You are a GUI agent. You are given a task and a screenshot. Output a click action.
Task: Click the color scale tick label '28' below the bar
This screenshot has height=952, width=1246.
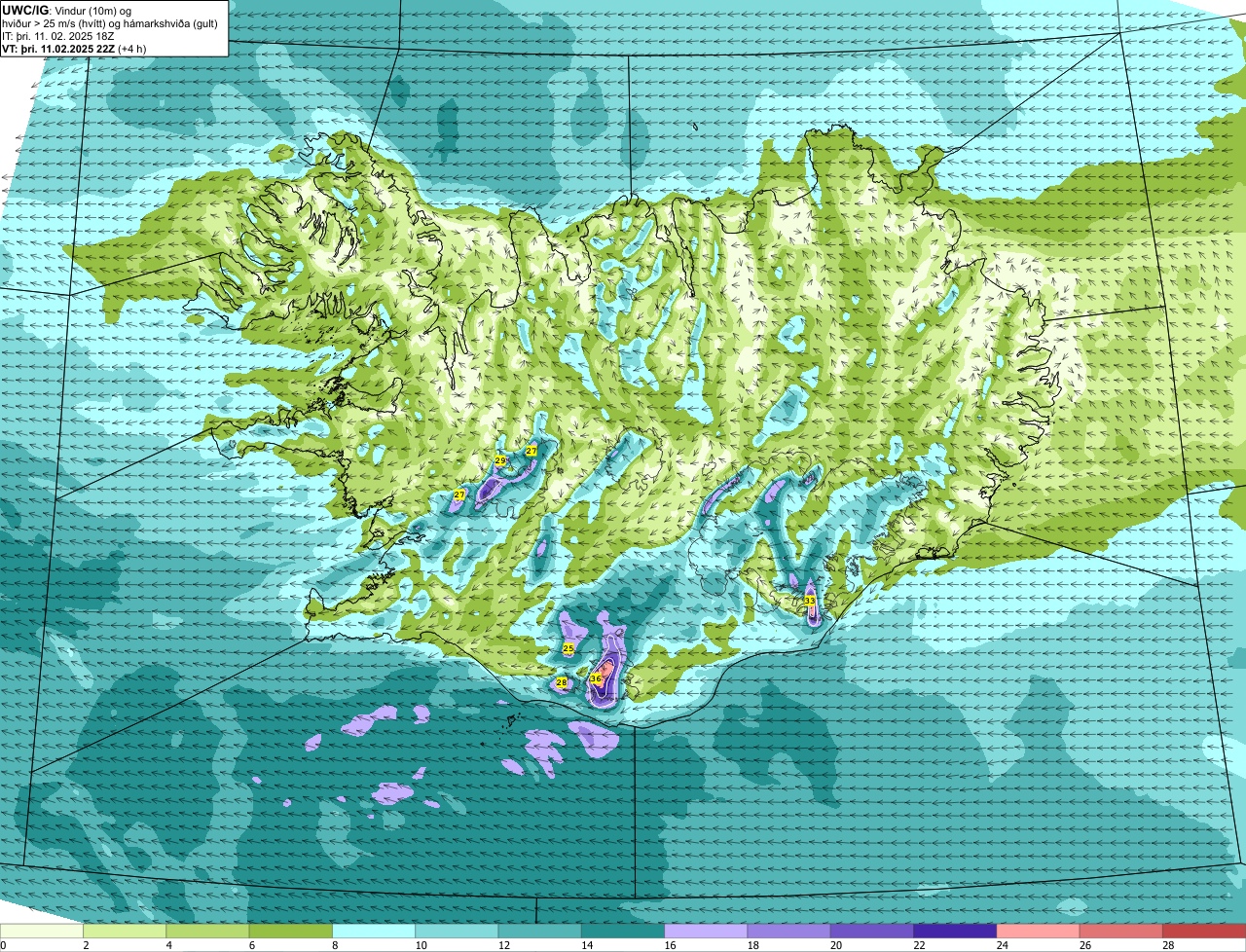1168,945
